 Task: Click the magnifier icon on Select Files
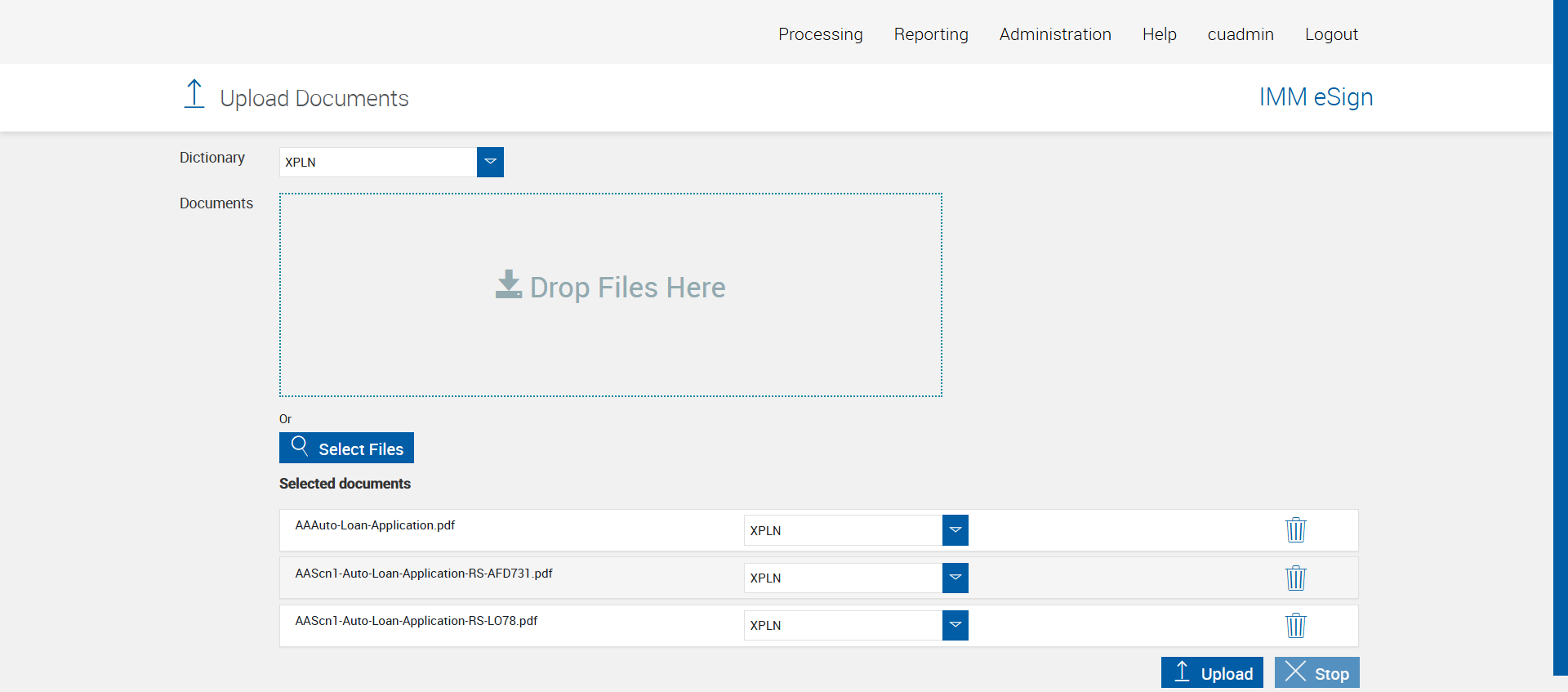pos(300,446)
